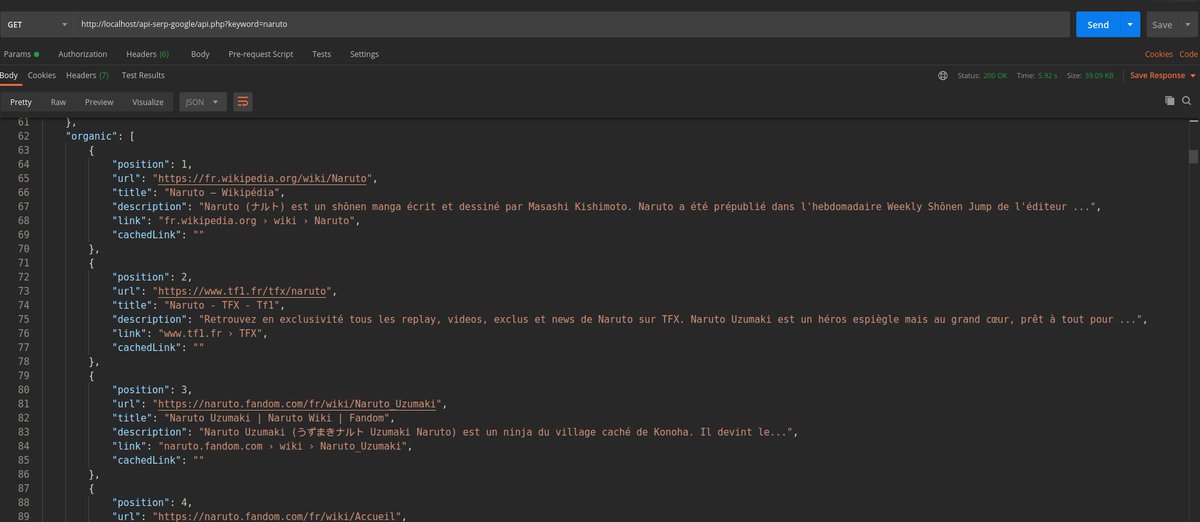Open the Pre-request Script tab
This screenshot has height=522, width=1200.
(x=260, y=54)
